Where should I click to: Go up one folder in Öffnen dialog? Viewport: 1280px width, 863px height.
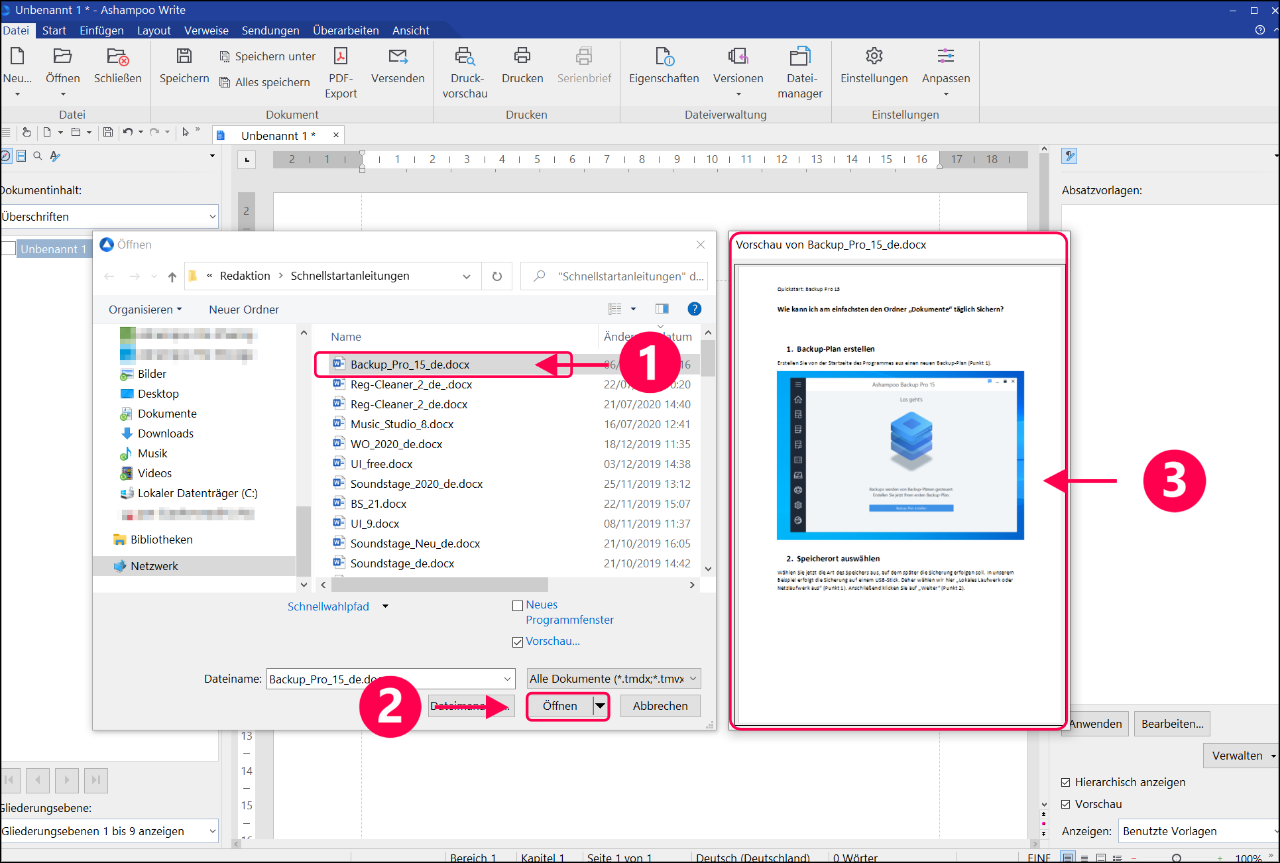click(x=172, y=276)
